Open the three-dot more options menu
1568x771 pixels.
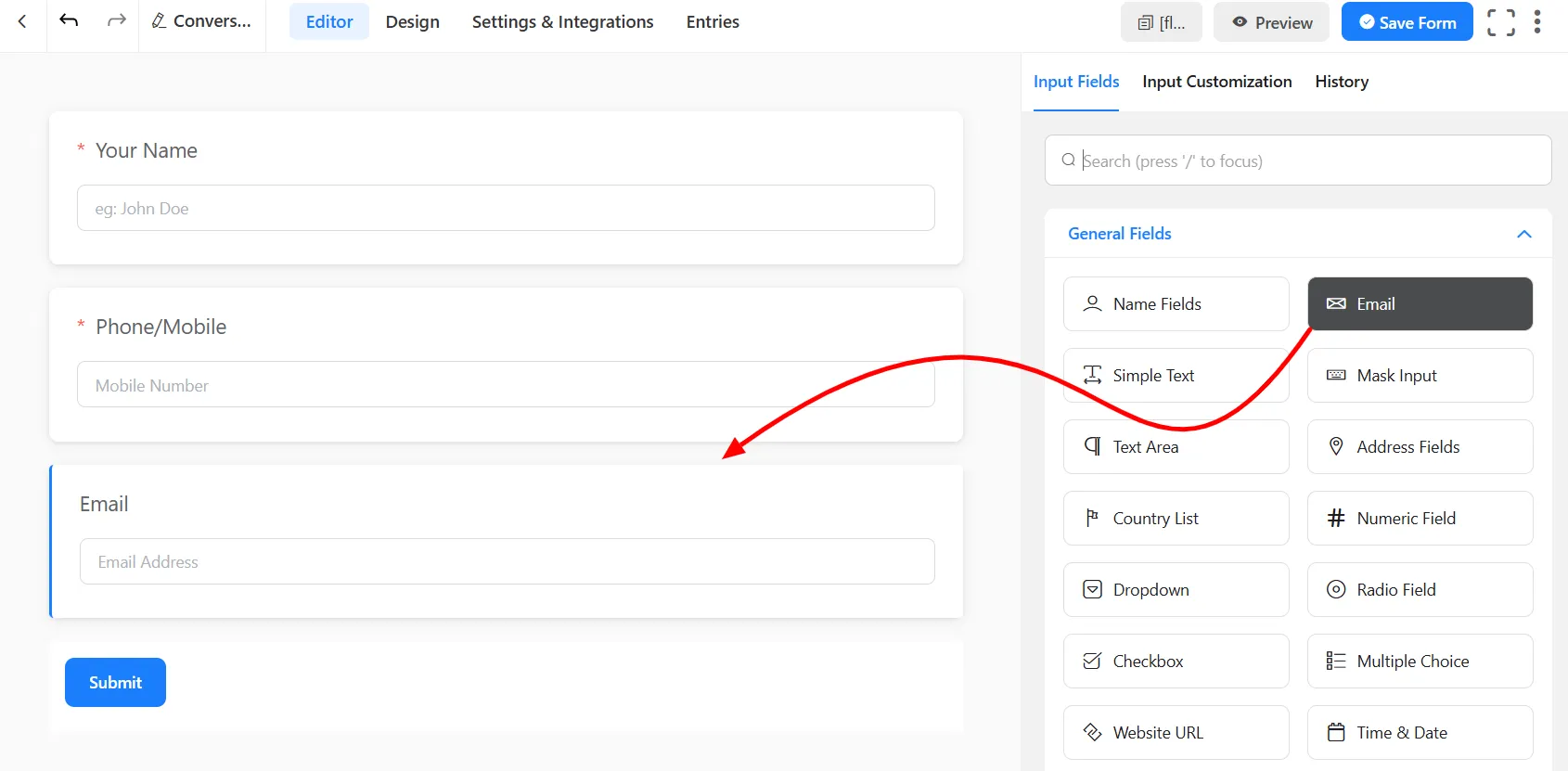coord(1537,22)
